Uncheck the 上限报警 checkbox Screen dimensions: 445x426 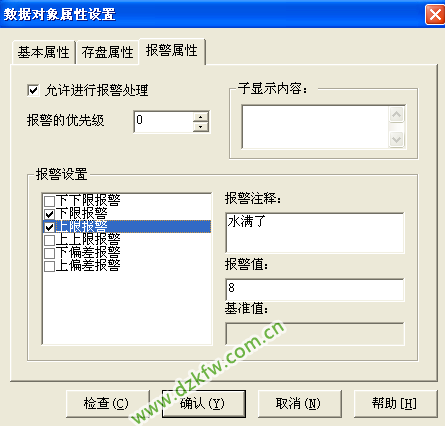pos(50,227)
